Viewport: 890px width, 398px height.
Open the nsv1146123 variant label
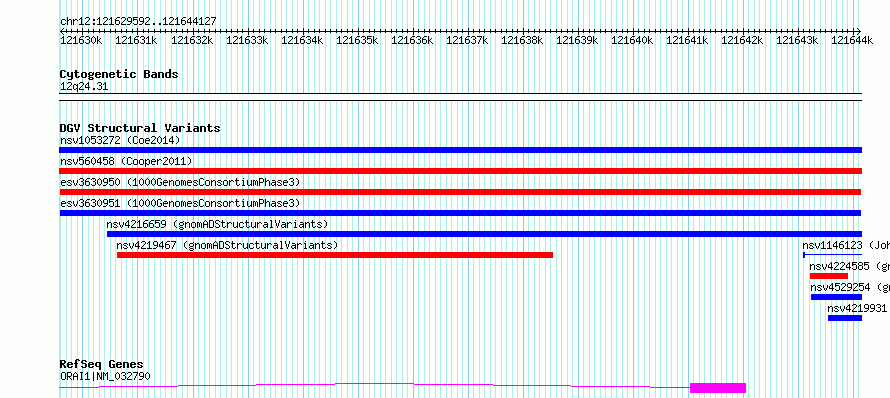tap(846, 245)
